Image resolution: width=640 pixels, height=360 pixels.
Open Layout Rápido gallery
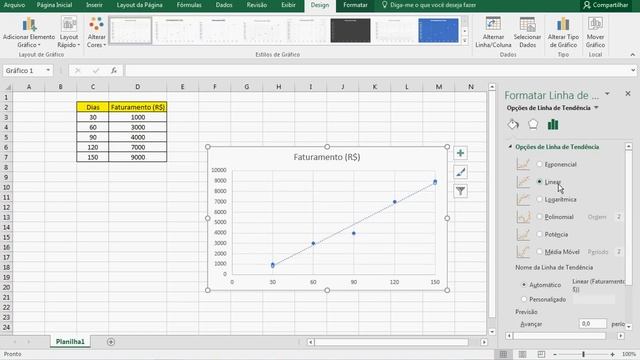pos(69,32)
